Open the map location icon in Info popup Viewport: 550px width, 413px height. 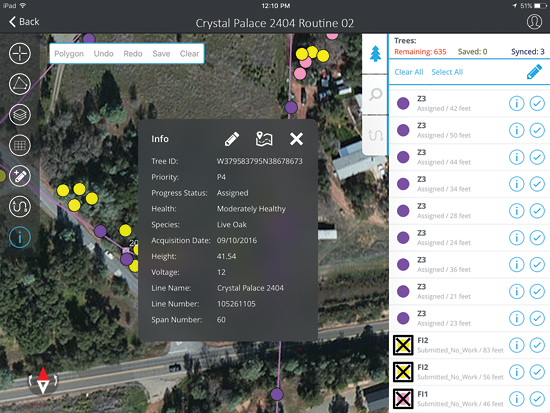tap(264, 139)
